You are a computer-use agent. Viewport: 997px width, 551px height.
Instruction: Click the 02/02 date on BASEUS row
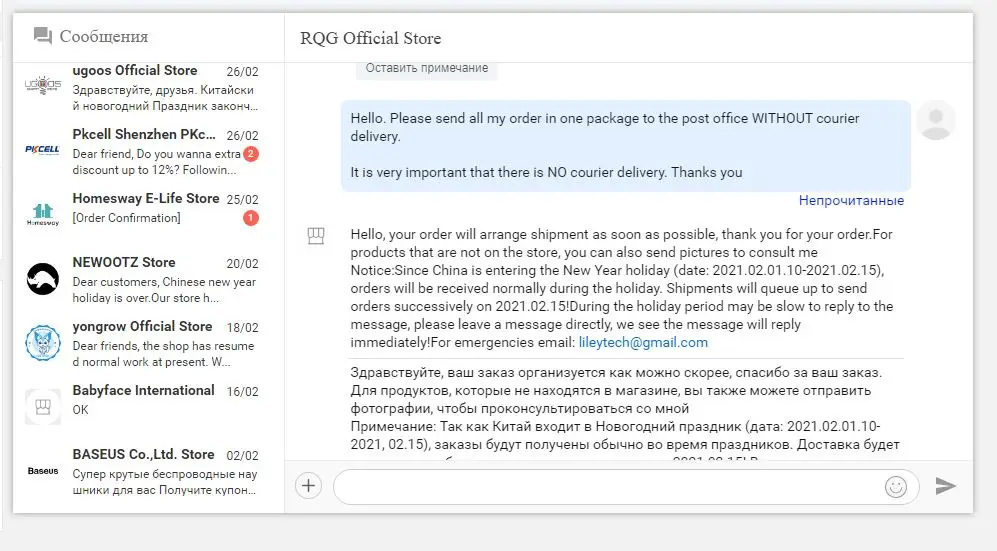242,456
